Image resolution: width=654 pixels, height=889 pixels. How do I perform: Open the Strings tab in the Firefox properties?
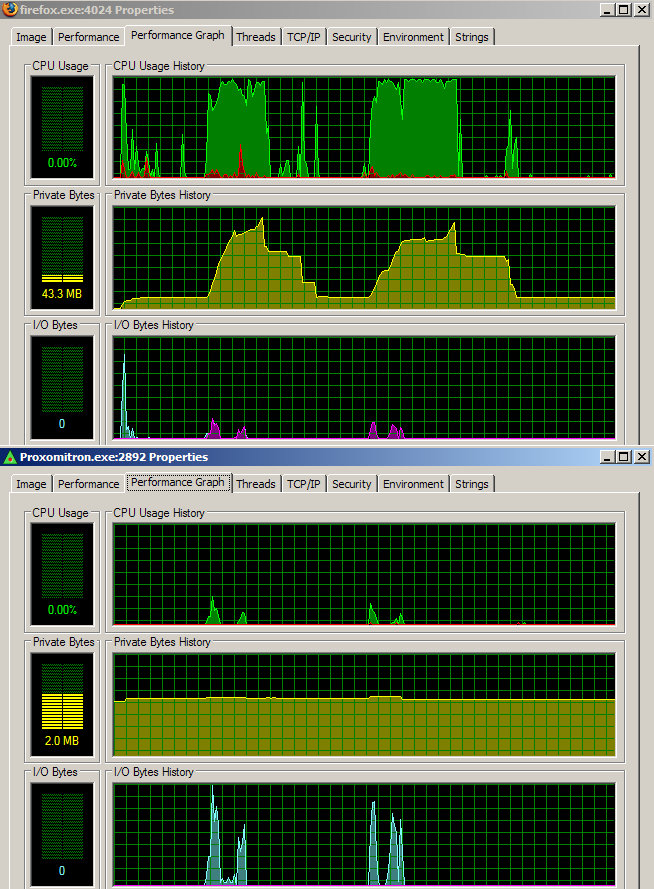coord(472,37)
